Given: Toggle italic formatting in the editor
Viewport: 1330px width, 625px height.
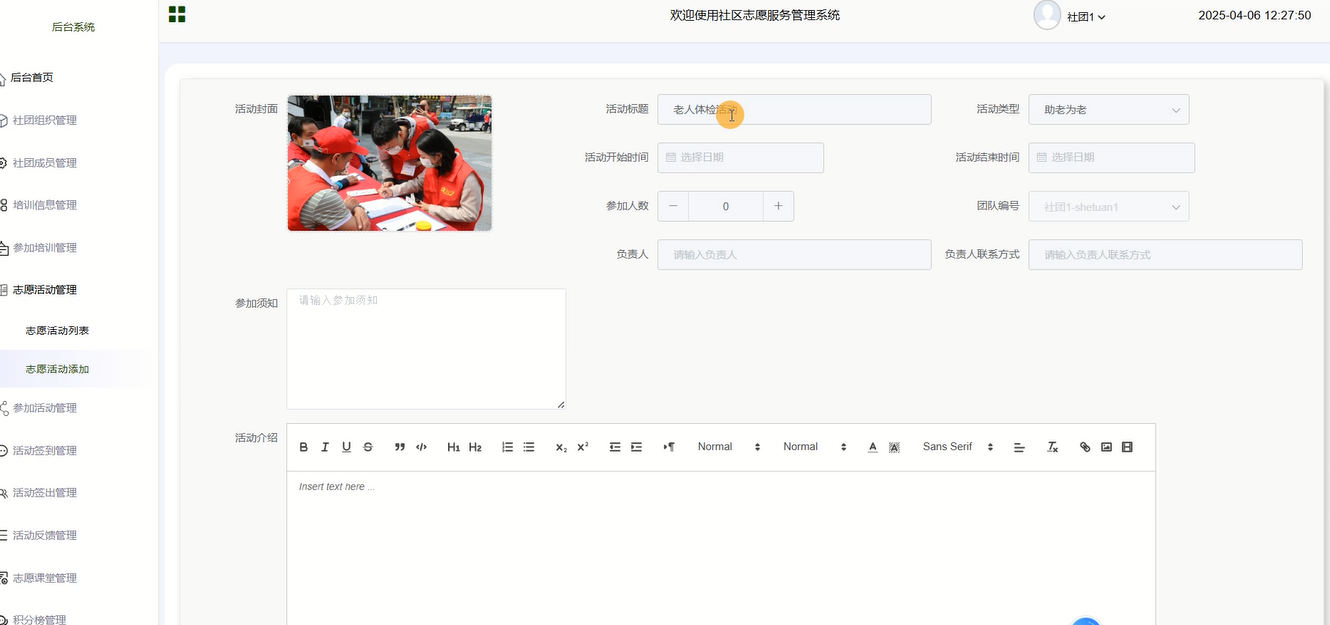Looking at the screenshot, I should pyautogui.click(x=325, y=447).
